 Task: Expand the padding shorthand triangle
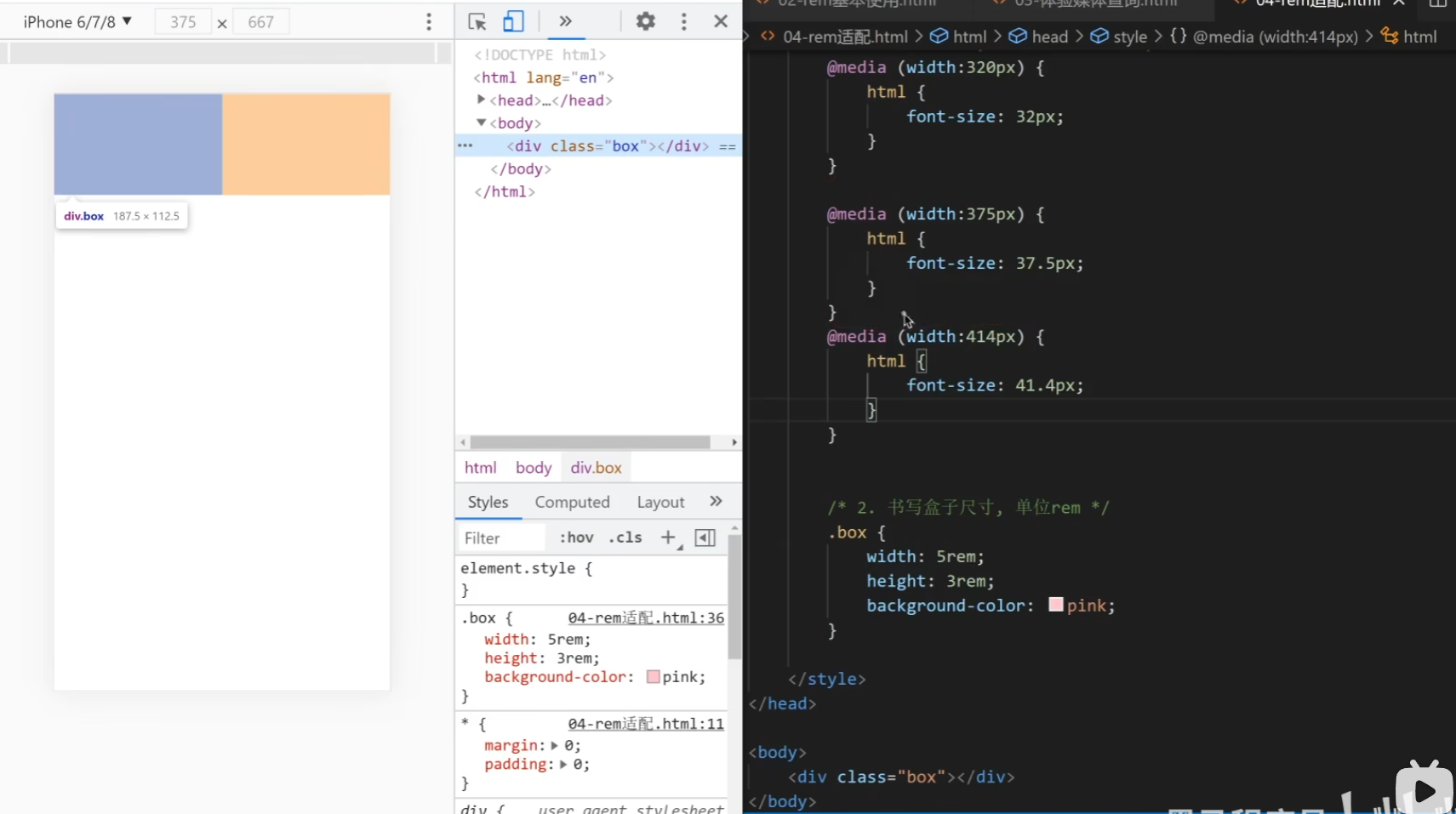point(562,764)
